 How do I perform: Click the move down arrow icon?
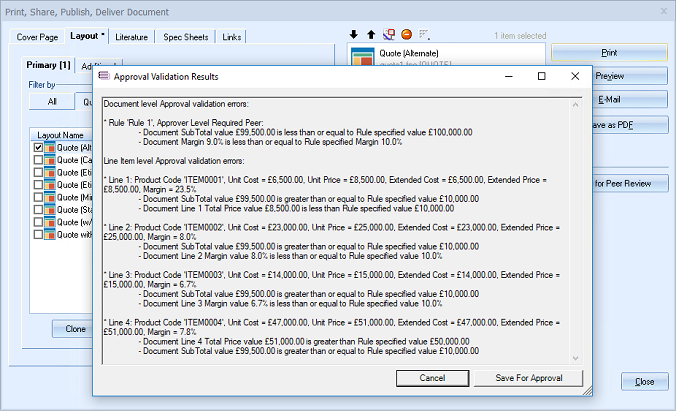[x=354, y=35]
